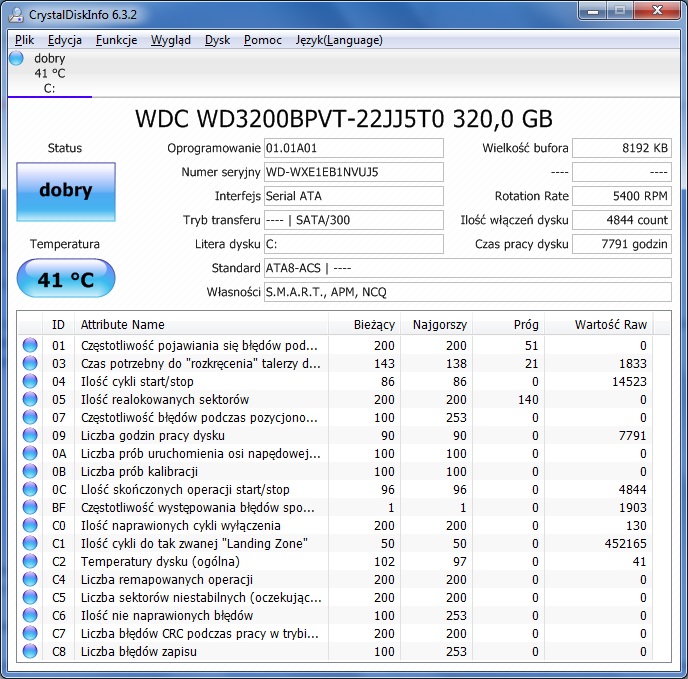Screen dimensions: 688x679
Task: Click the raw value 452165
Action: (x=625, y=543)
